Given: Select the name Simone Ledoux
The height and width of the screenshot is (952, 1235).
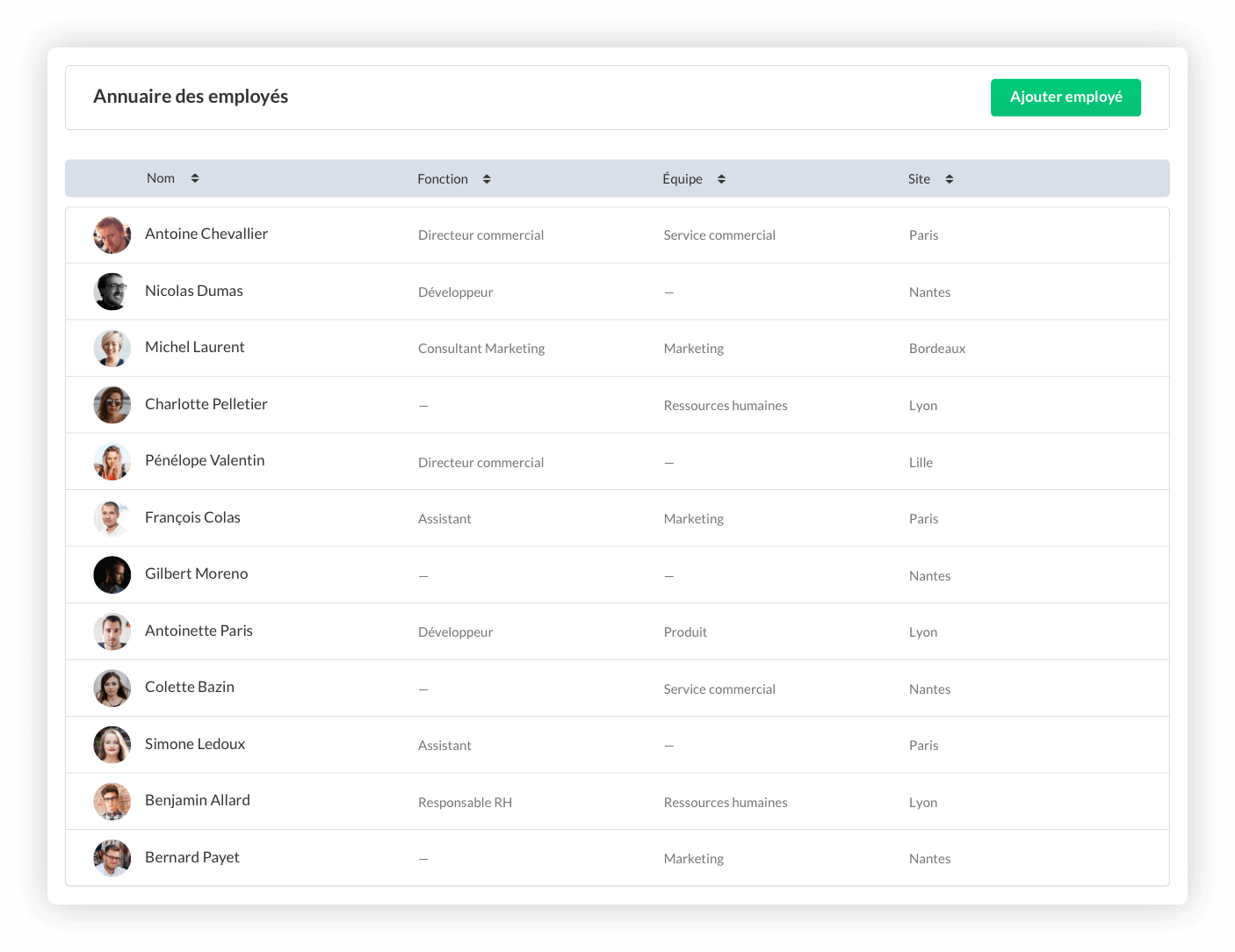Looking at the screenshot, I should (195, 744).
